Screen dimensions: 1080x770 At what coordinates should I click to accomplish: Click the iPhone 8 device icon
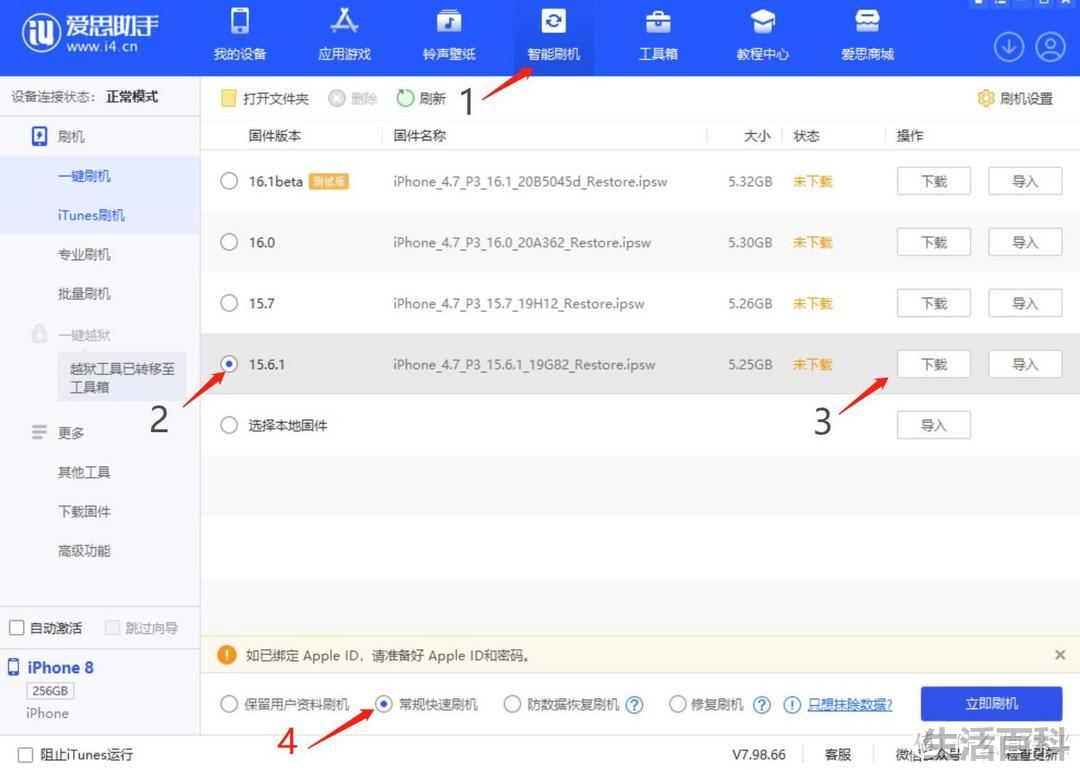click(x=13, y=667)
